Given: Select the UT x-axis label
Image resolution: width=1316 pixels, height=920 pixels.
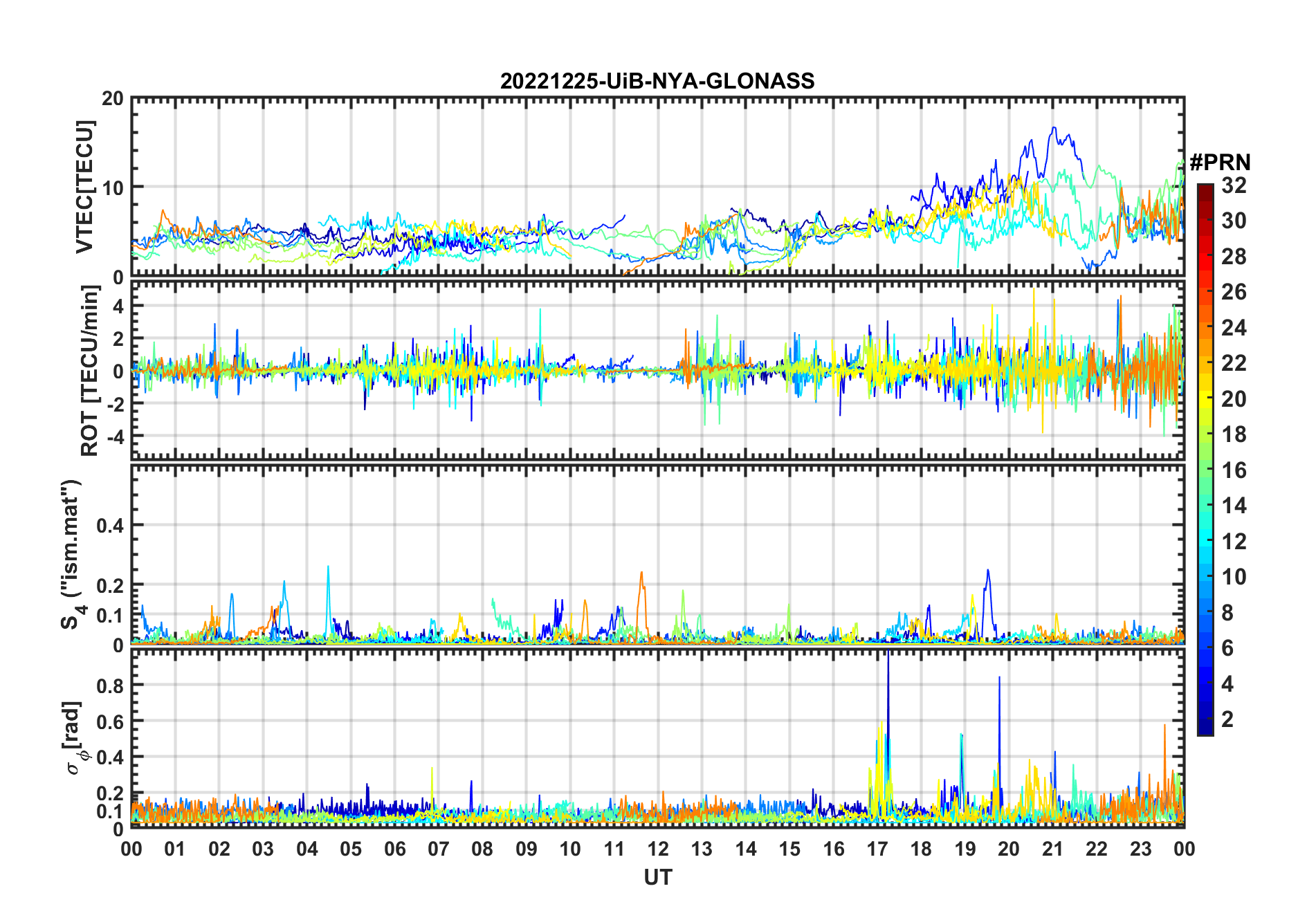Looking at the screenshot, I should pos(658,877).
